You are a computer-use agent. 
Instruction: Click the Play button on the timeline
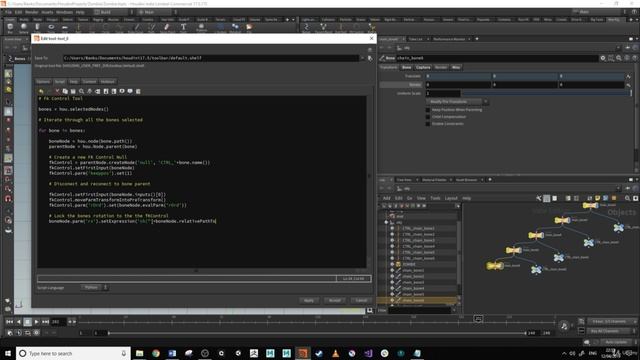coord(36,322)
